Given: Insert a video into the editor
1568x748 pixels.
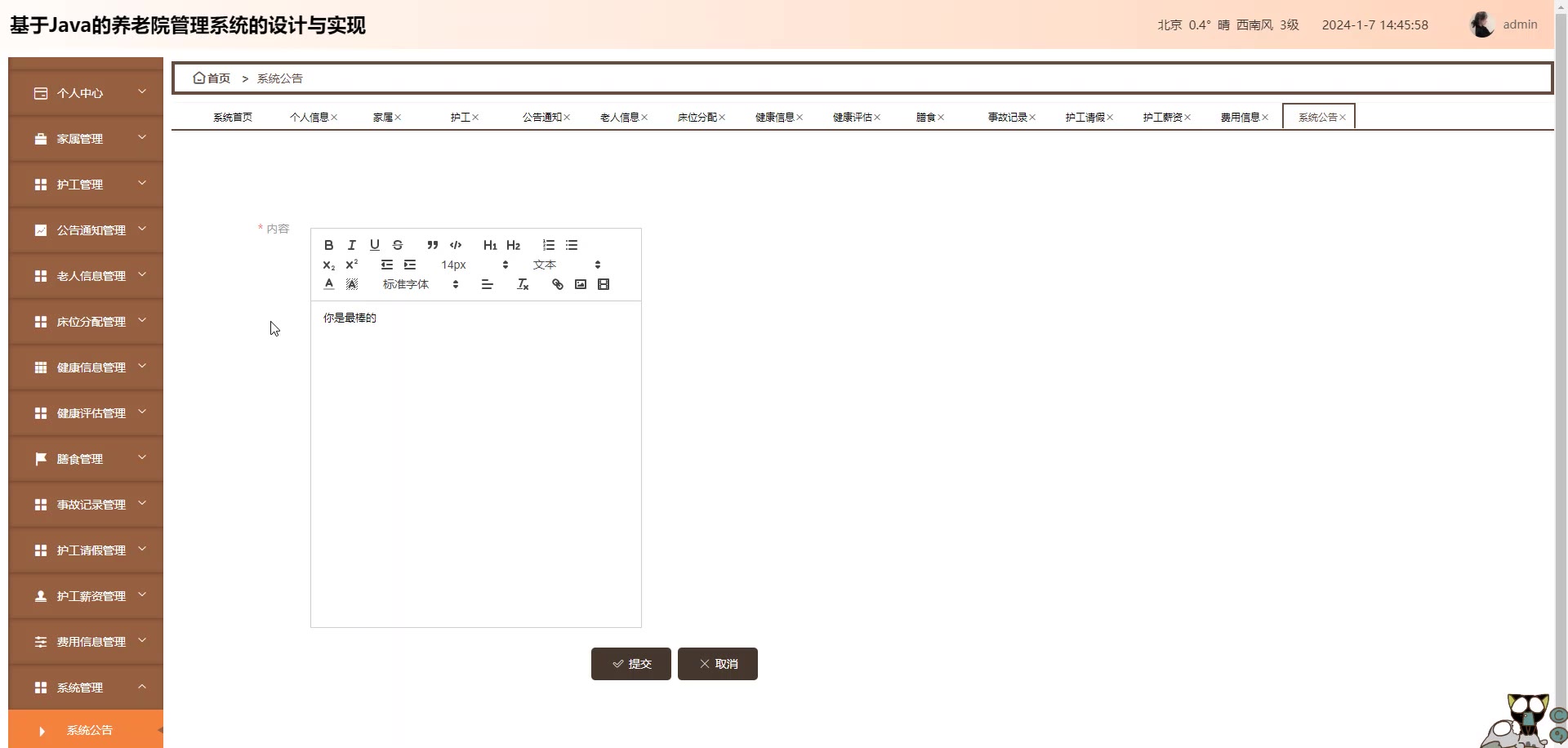Looking at the screenshot, I should 604,284.
